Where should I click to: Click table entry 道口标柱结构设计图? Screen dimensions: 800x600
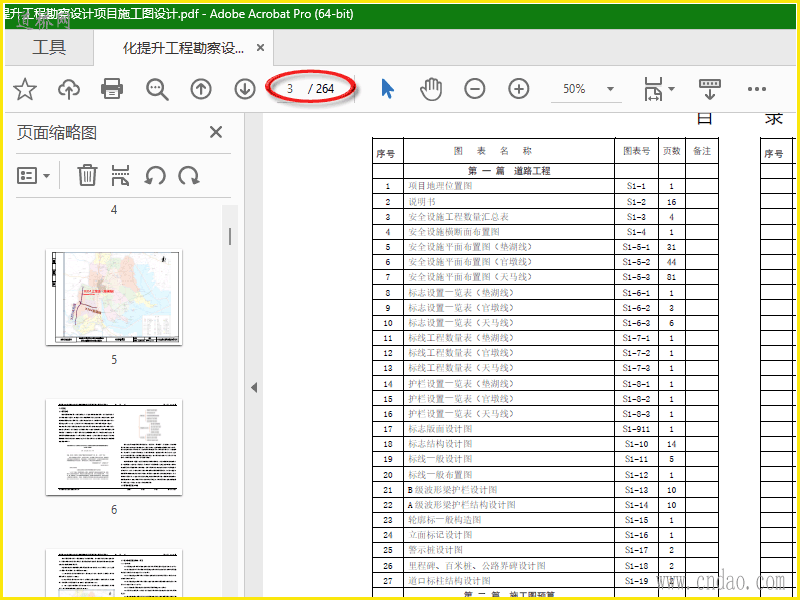point(449,581)
